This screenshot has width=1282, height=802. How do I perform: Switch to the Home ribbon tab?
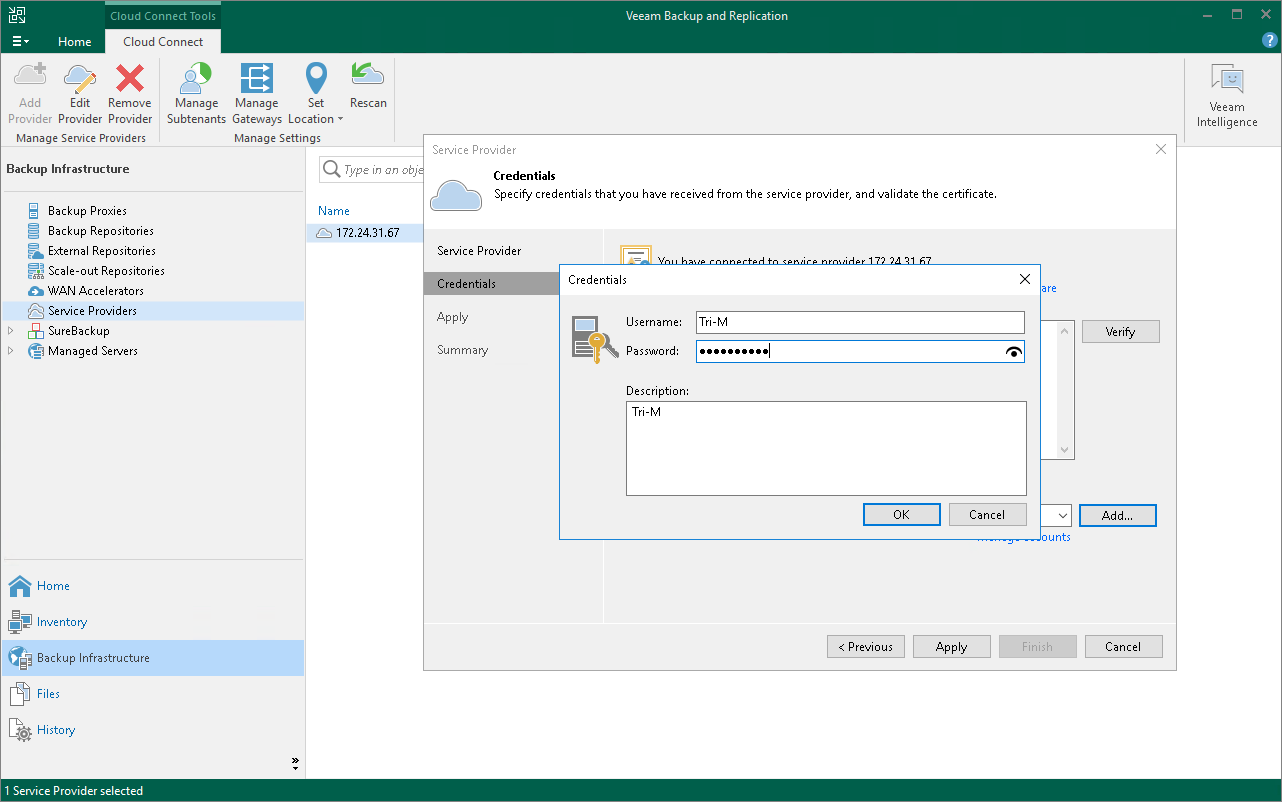coord(74,42)
